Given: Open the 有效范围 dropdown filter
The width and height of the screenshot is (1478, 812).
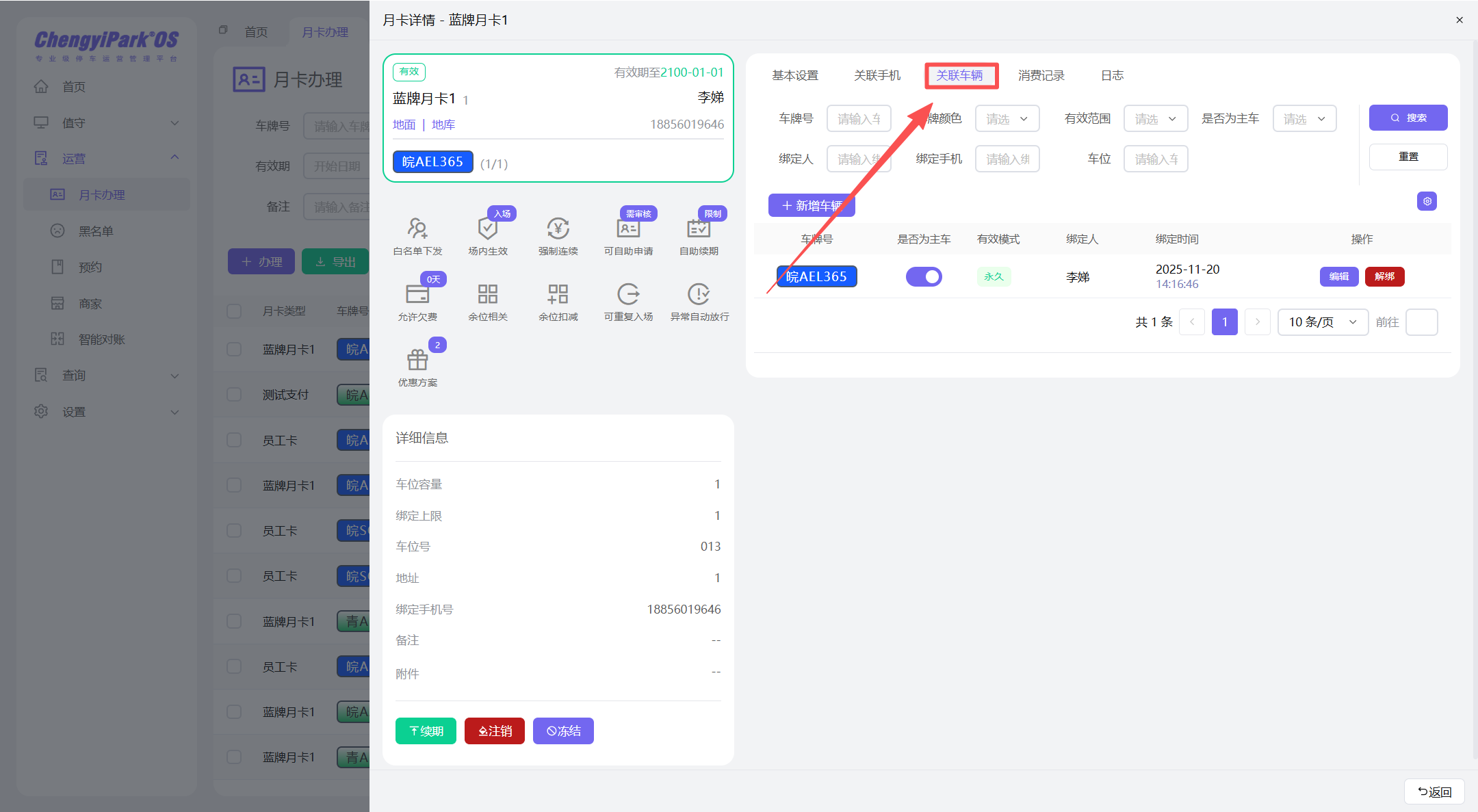Looking at the screenshot, I should pyautogui.click(x=1155, y=119).
